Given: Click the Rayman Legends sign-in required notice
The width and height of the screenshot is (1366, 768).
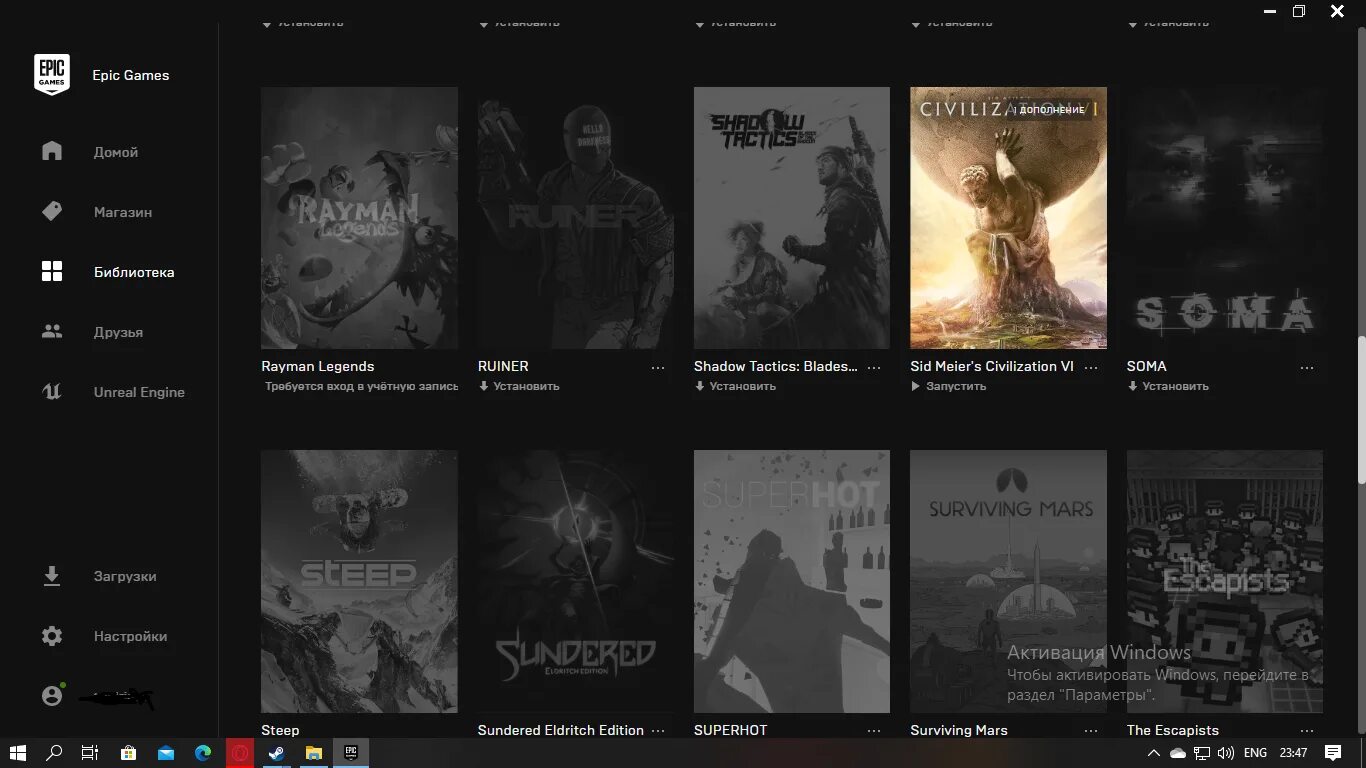Looking at the screenshot, I should pos(361,386).
